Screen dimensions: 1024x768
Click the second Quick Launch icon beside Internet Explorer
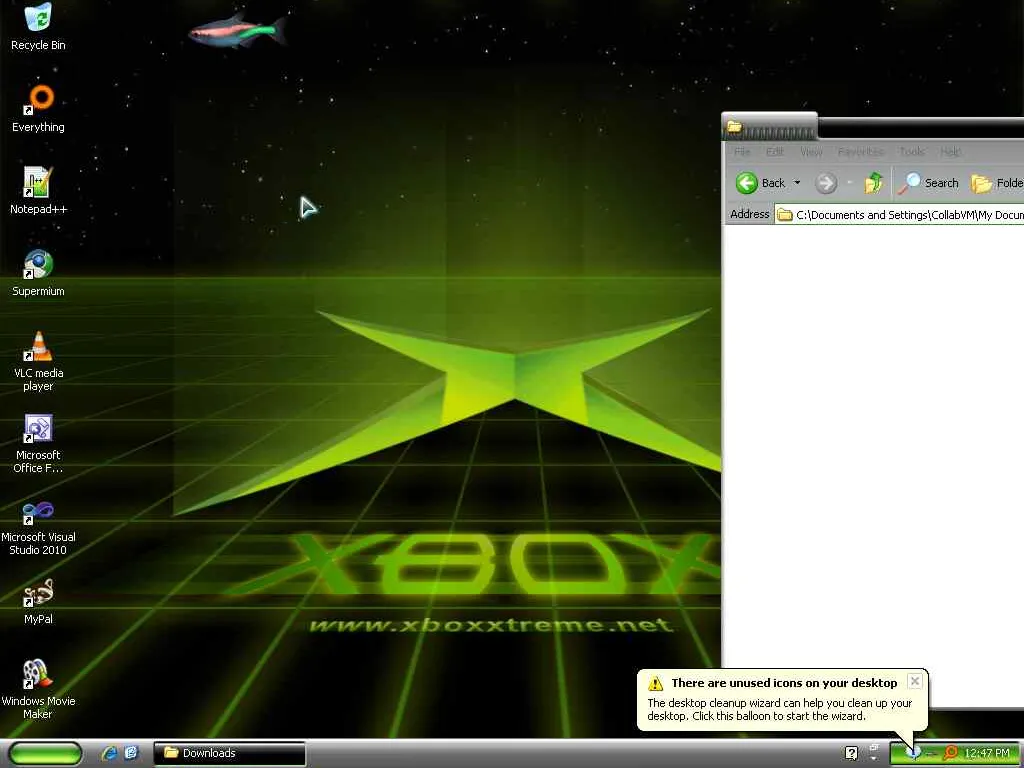point(131,753)
